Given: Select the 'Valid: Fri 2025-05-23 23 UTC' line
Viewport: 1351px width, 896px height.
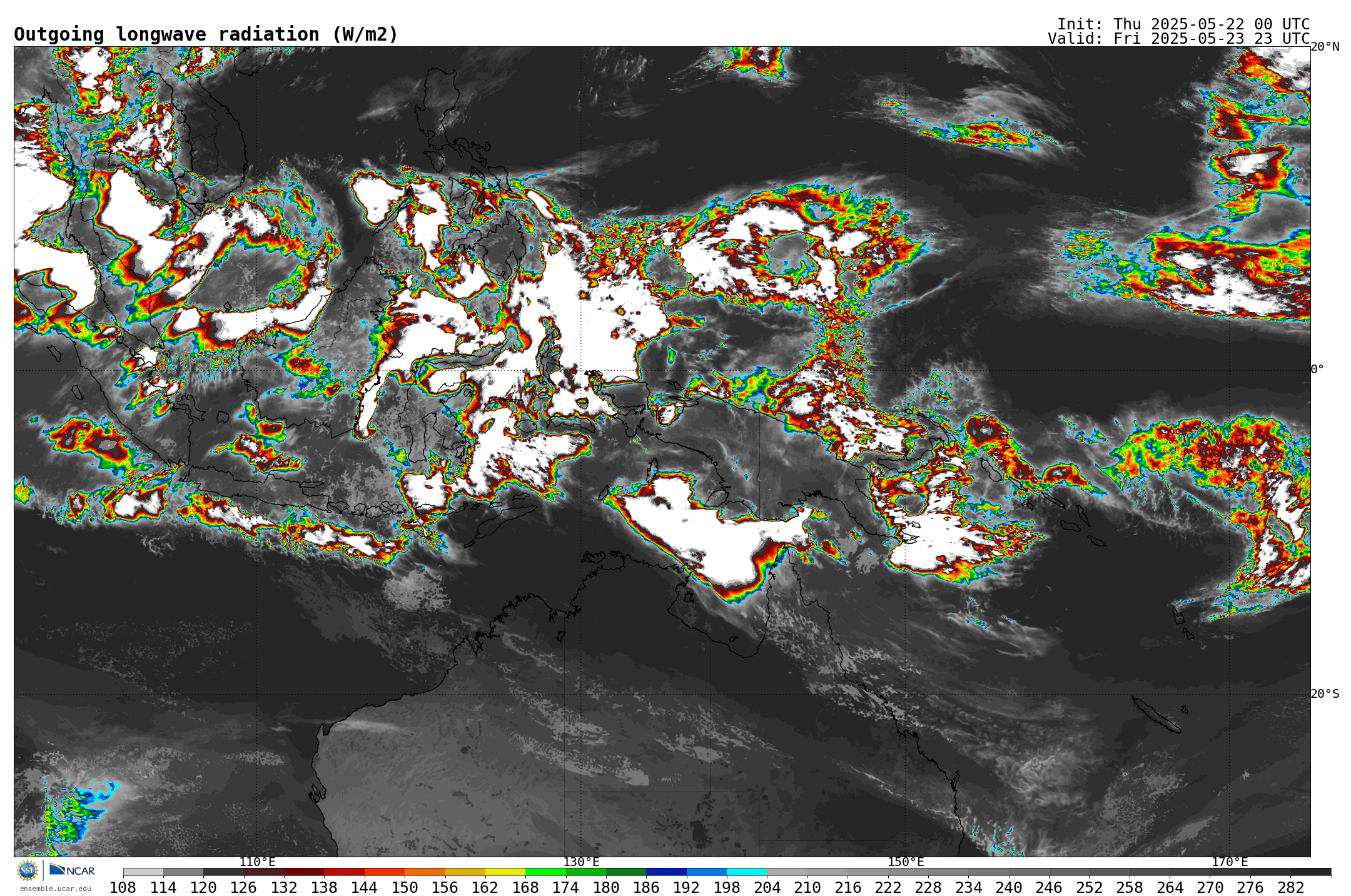Looking at the screenshot, I should pyautogui.click(x=1179, y=39).
